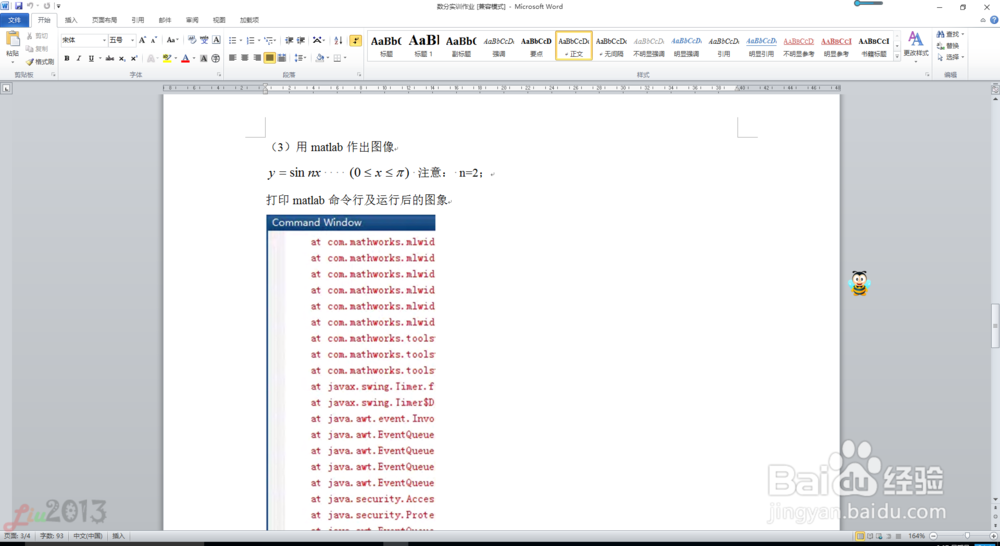
Task: Switch to print layout view
Action: click(x=860, y=536)
